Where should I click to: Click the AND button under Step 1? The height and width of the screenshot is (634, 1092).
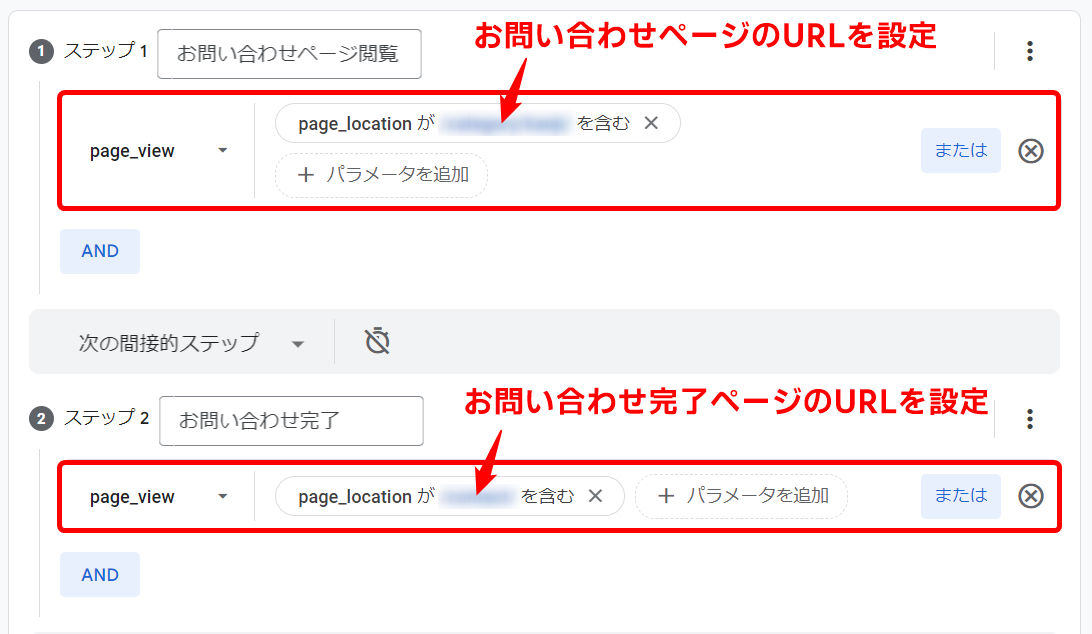[x=100, y=251]
